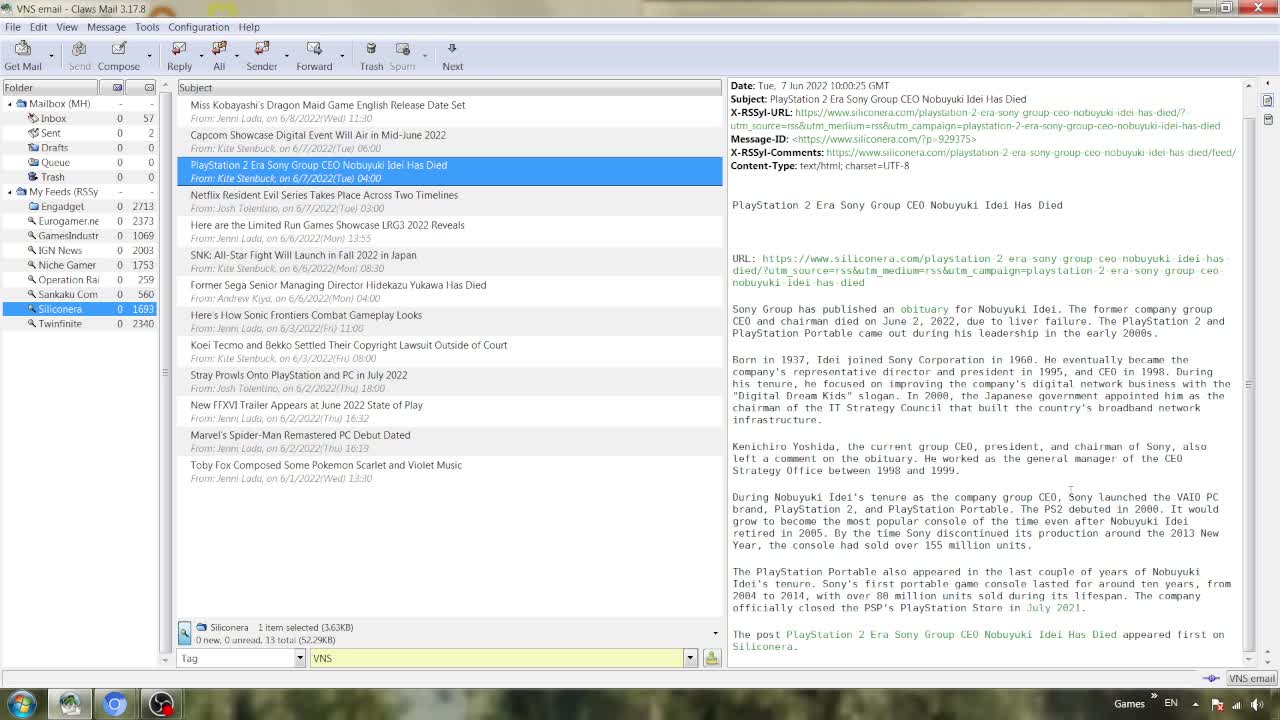1280x720 pixels.
Task: Click the Folder column header
Action: coord(50,88)
